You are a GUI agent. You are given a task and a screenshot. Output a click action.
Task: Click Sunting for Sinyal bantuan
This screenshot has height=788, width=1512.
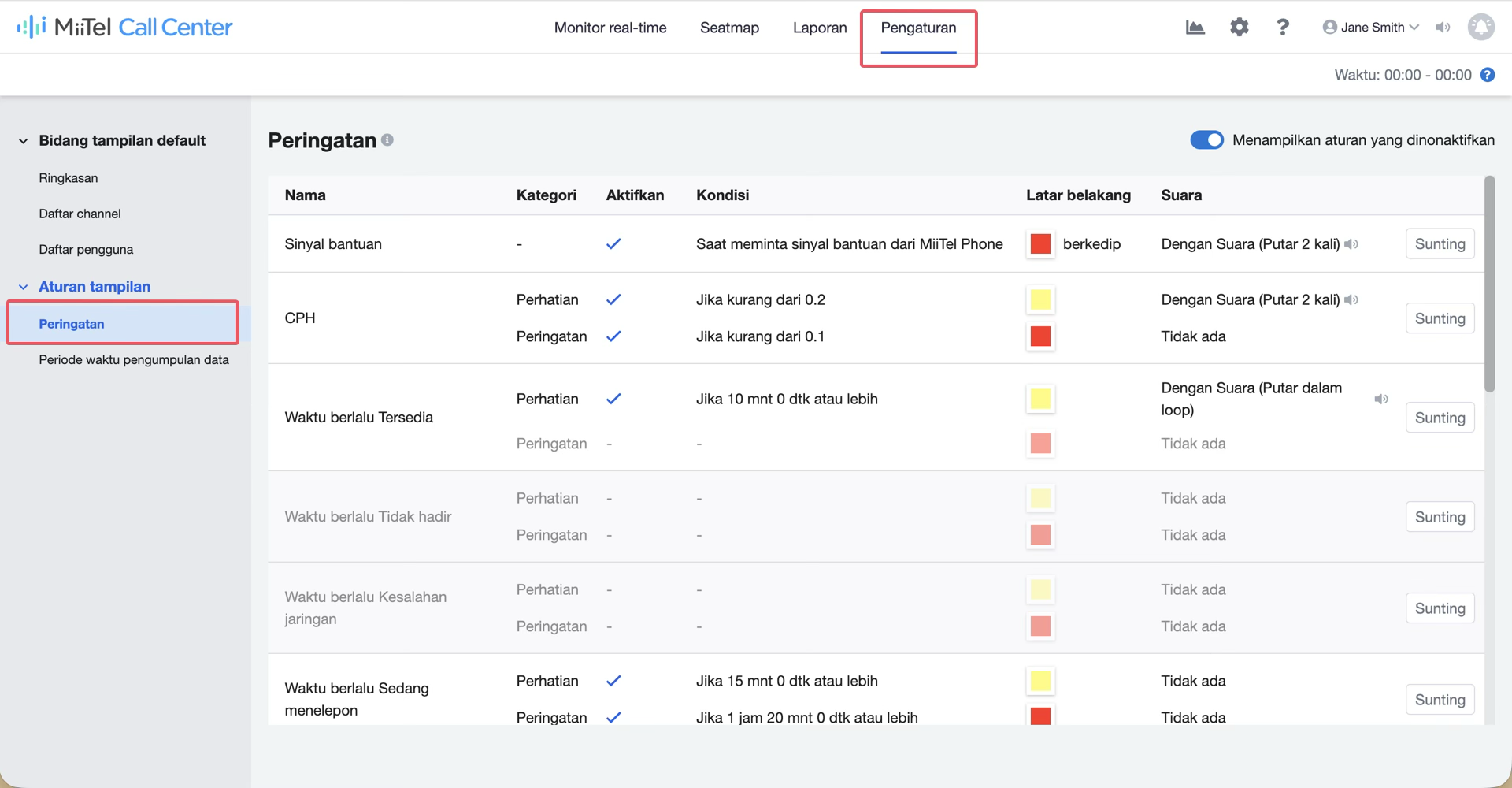click(x=1440, y=243)
